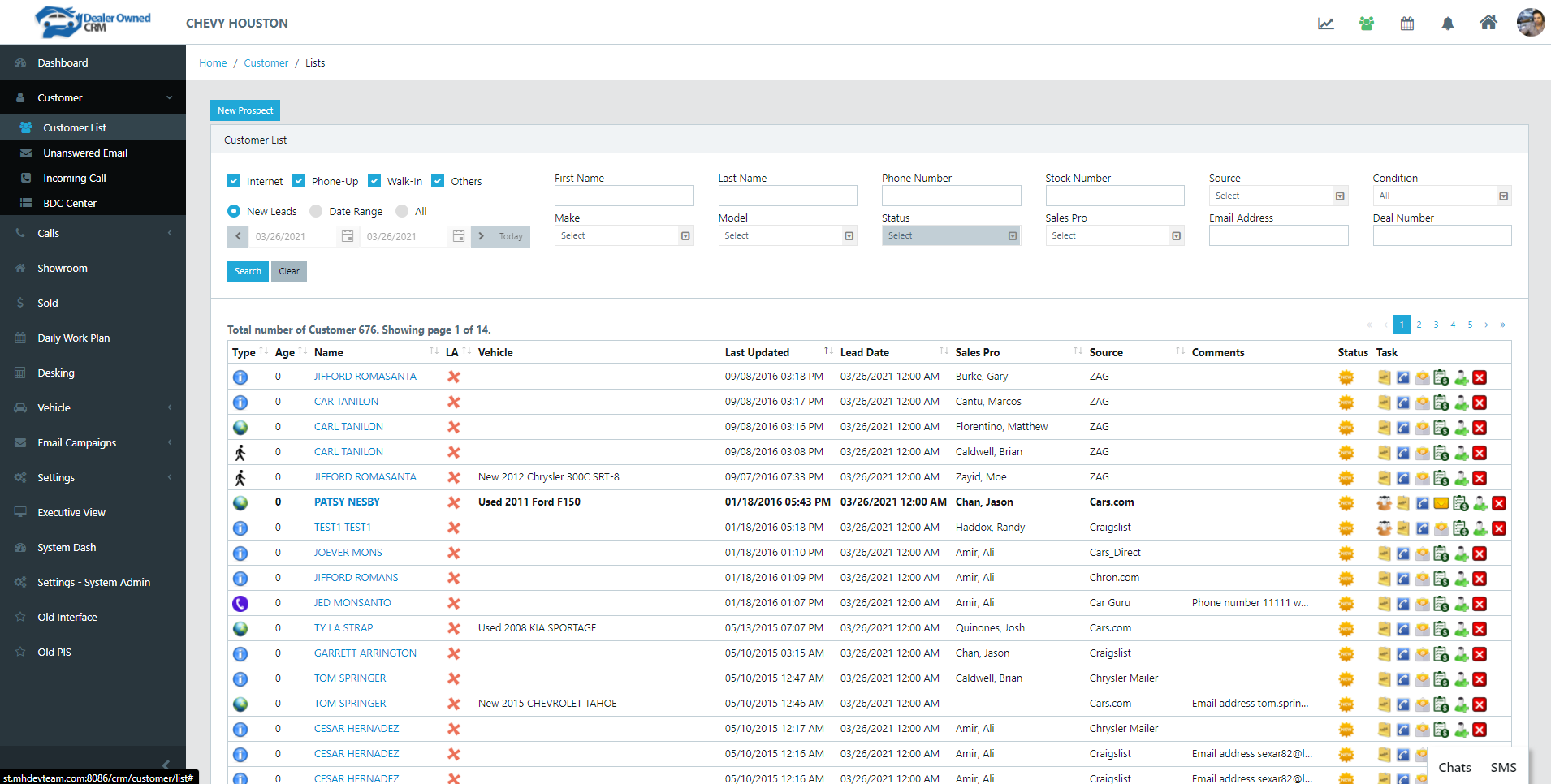Open Unanswered Email in sidebar
Image resolution: width=1551 pixels, height=784 pixels.
point(85,153)
